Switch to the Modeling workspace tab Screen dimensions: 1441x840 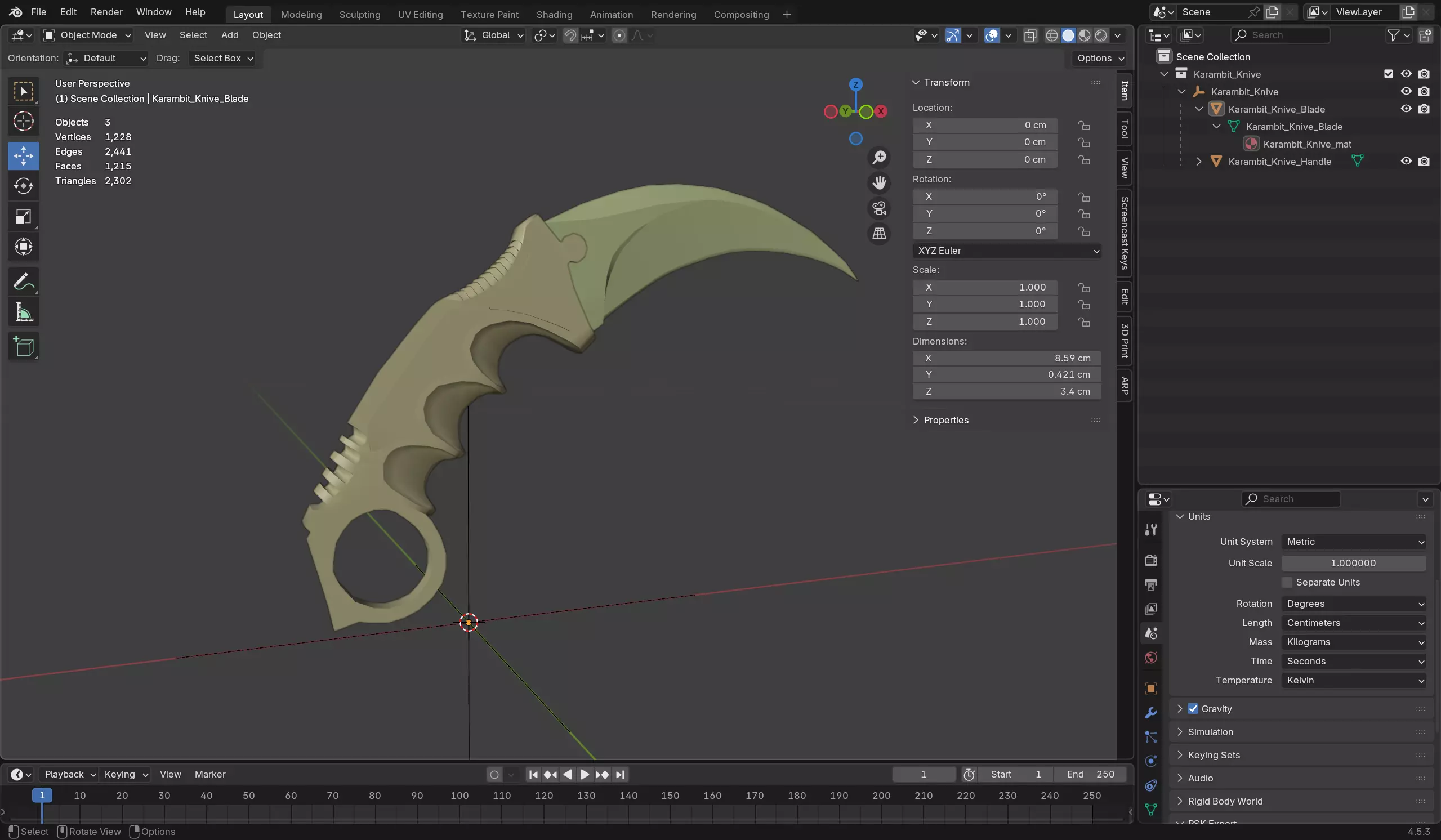pyautogui.click(x=301, y=15)
